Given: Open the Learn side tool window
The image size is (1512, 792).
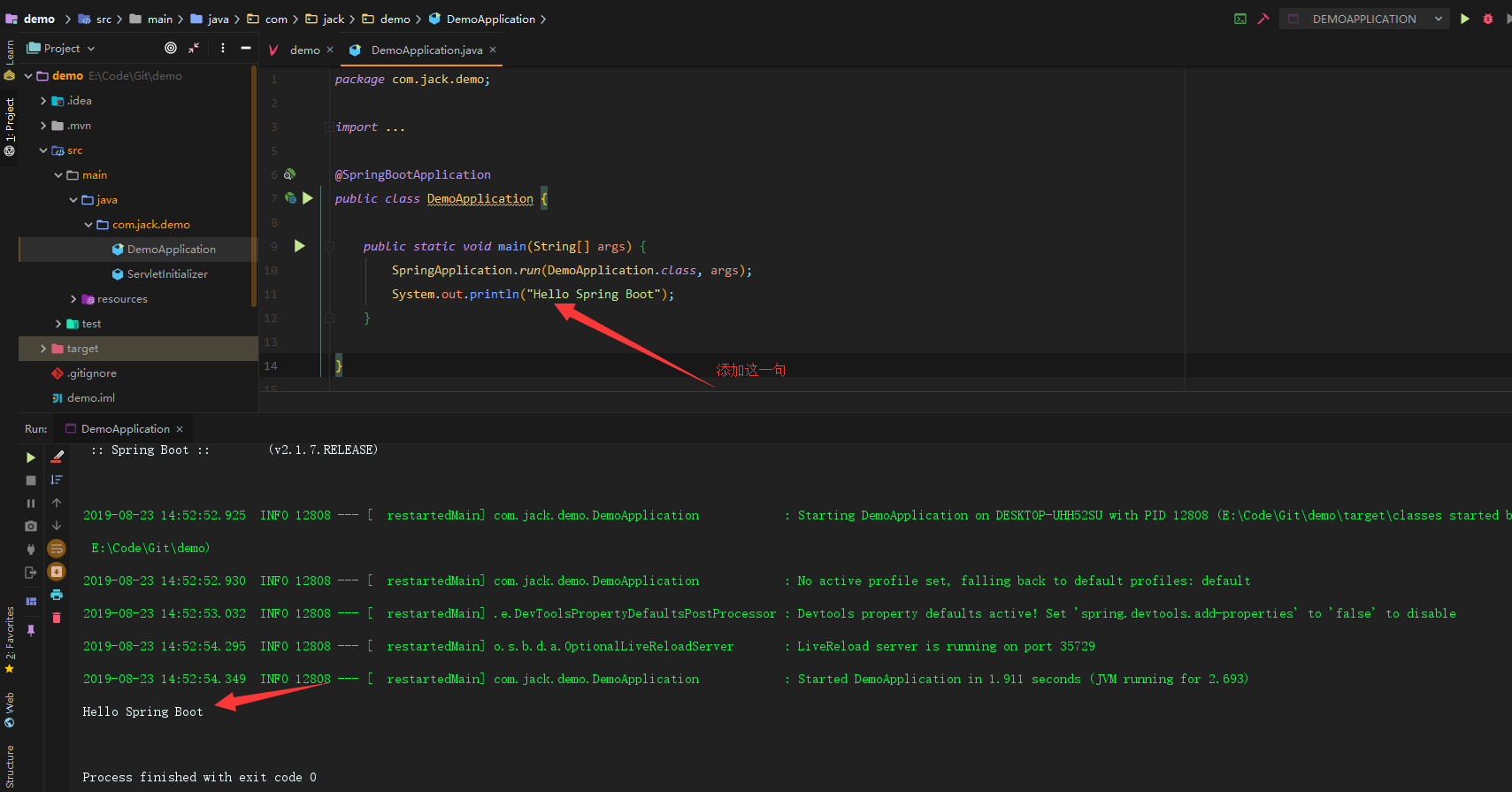Looking at the screenshot, I should tap(10, 60).
